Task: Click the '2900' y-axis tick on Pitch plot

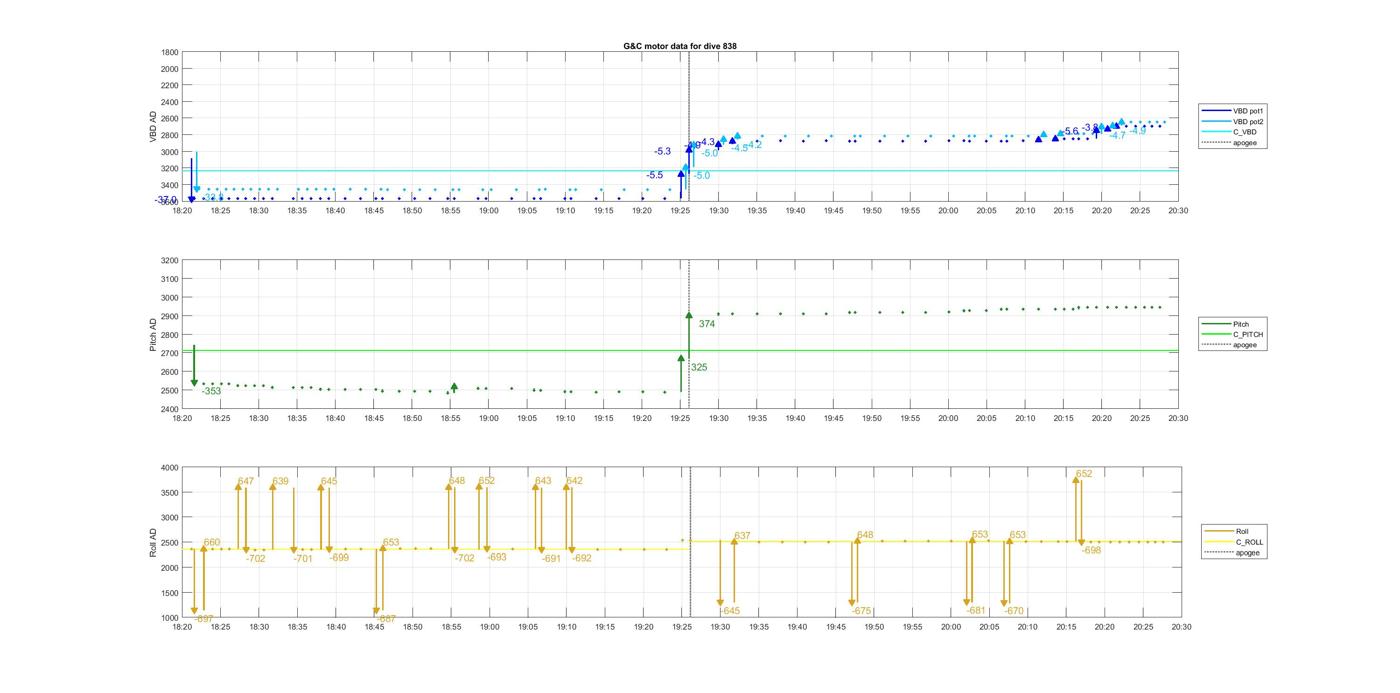Action: coord(170,316)
